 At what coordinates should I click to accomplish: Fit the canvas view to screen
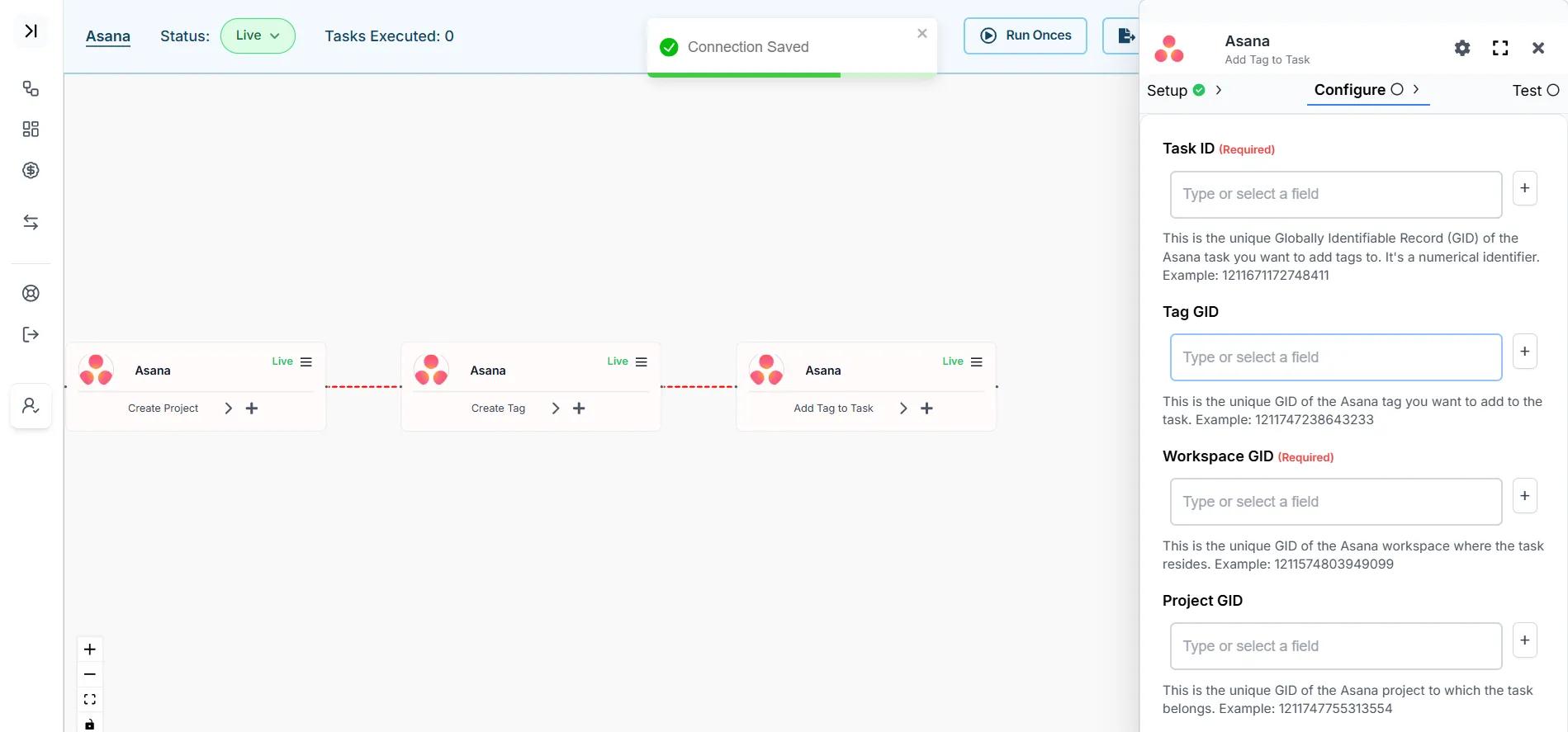(x=90, y=699)
